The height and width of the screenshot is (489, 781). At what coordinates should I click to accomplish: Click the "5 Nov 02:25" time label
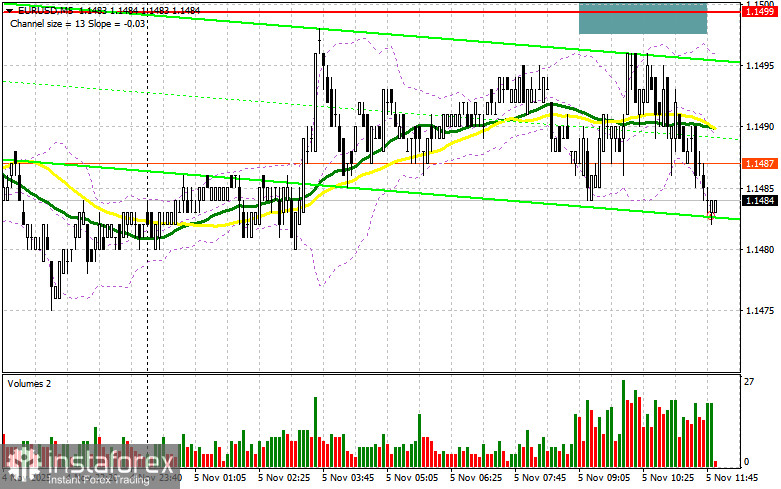(284, 478)
